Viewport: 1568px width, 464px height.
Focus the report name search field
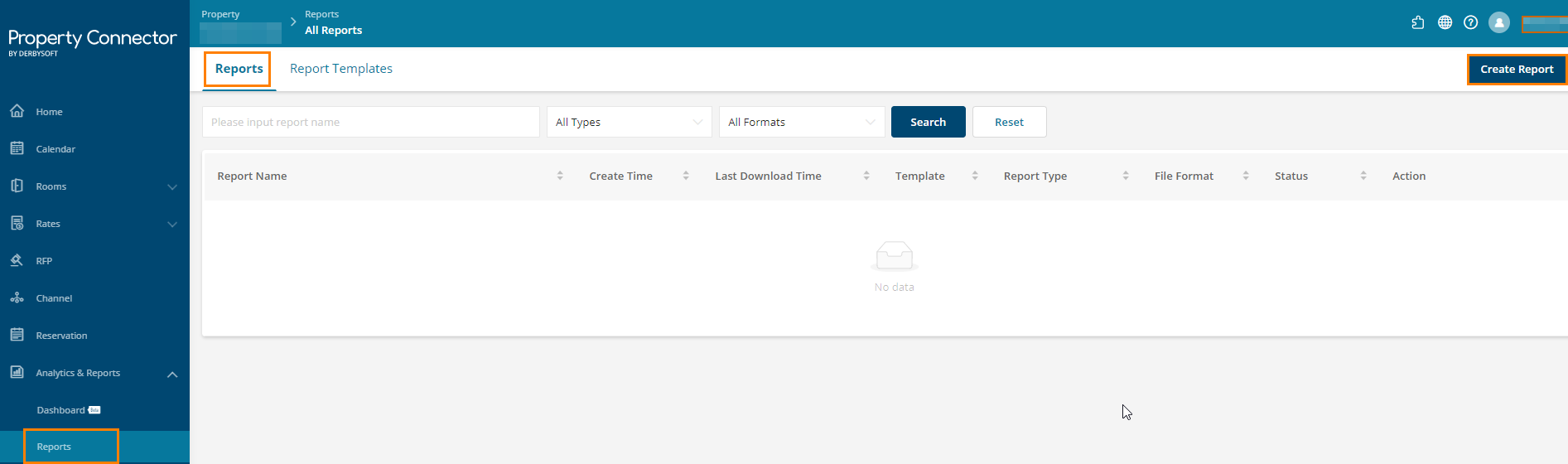pyautogui.click(x=370, y=122)
